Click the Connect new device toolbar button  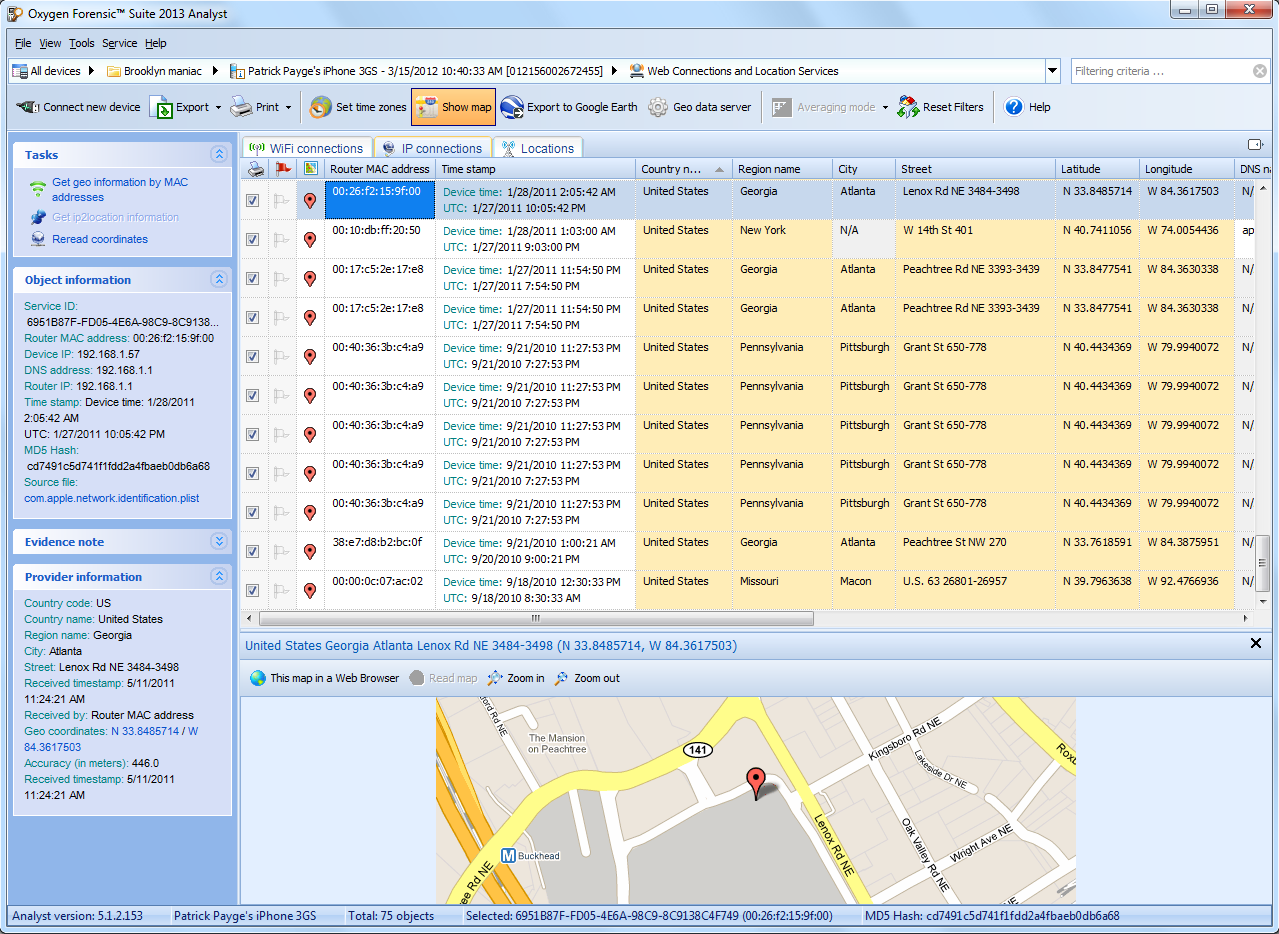click(x=79, y=107)
